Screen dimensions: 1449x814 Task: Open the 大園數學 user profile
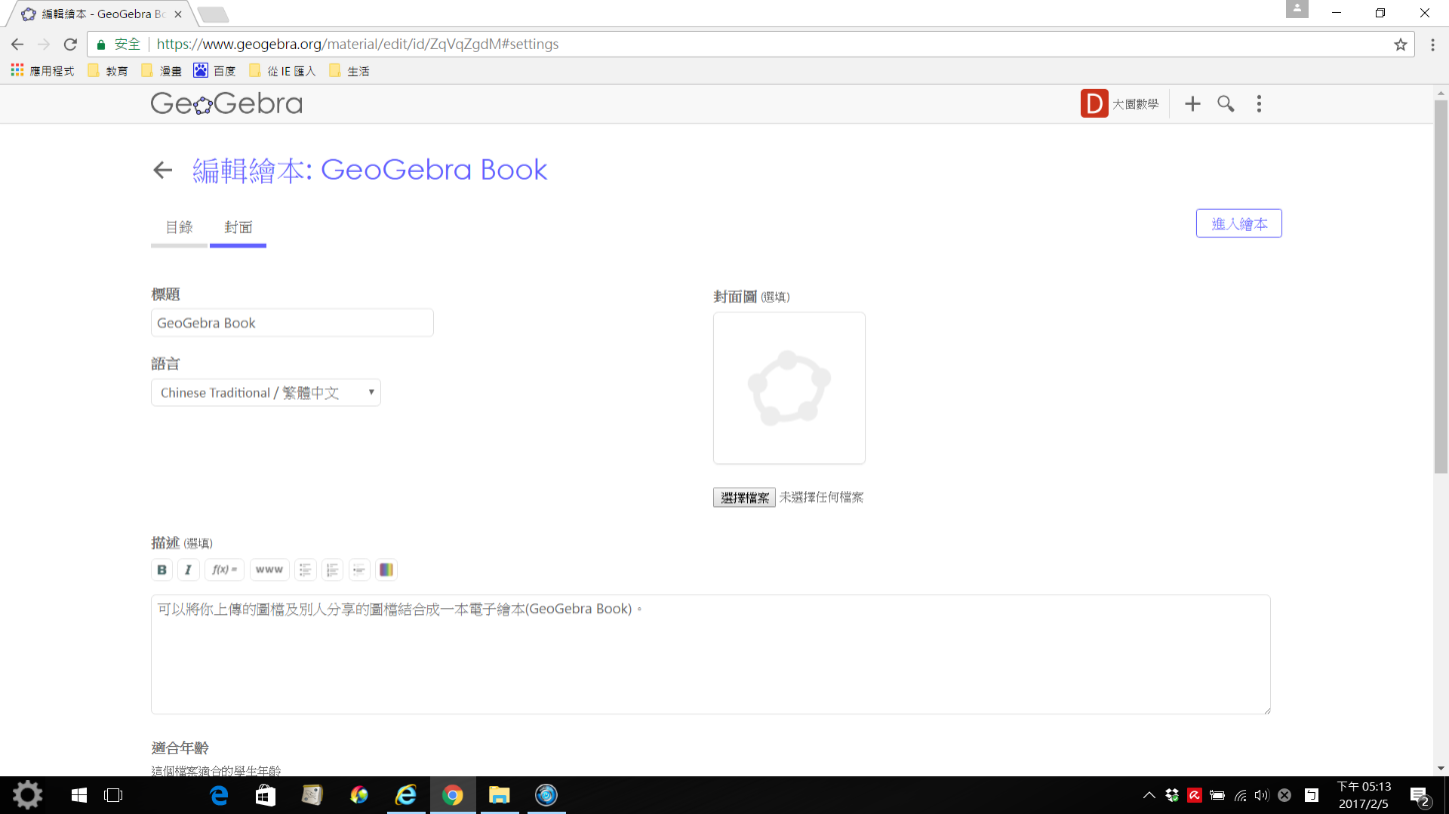1120,104
